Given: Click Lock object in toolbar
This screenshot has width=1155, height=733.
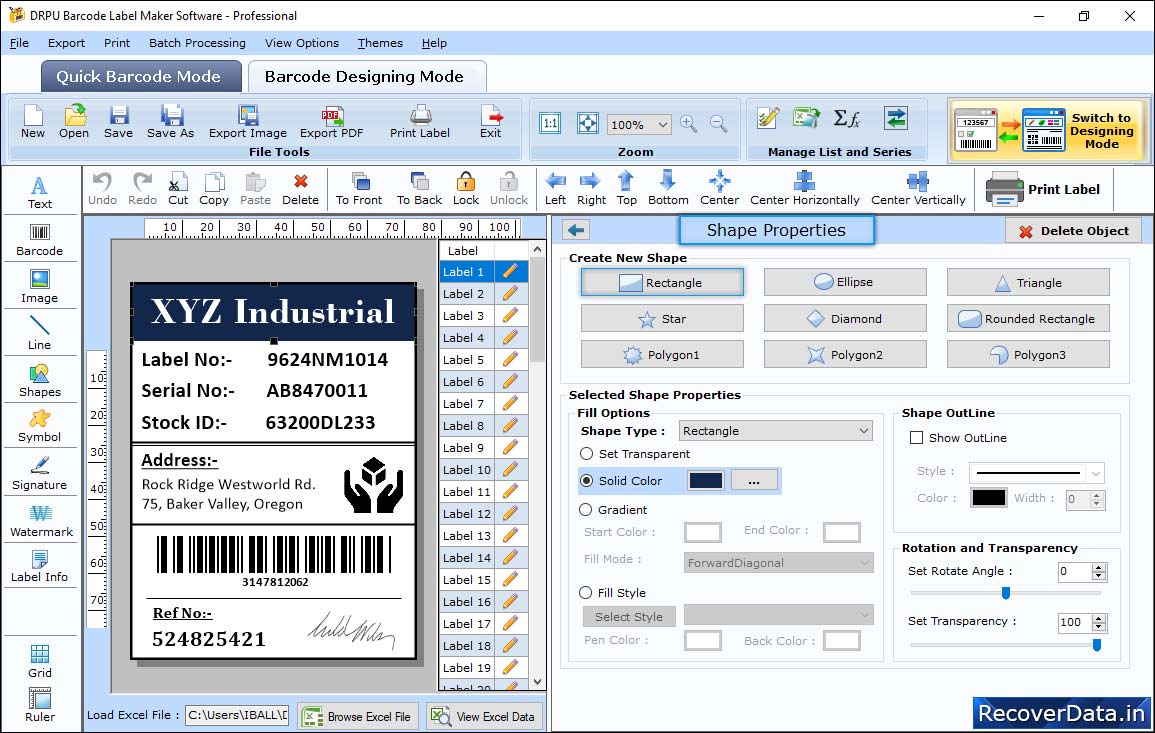Looking at the screenshot, I should point(466,189).
